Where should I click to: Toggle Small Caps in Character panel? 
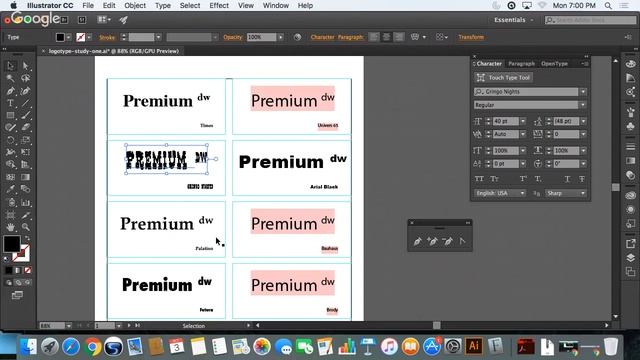click(494, 179)
